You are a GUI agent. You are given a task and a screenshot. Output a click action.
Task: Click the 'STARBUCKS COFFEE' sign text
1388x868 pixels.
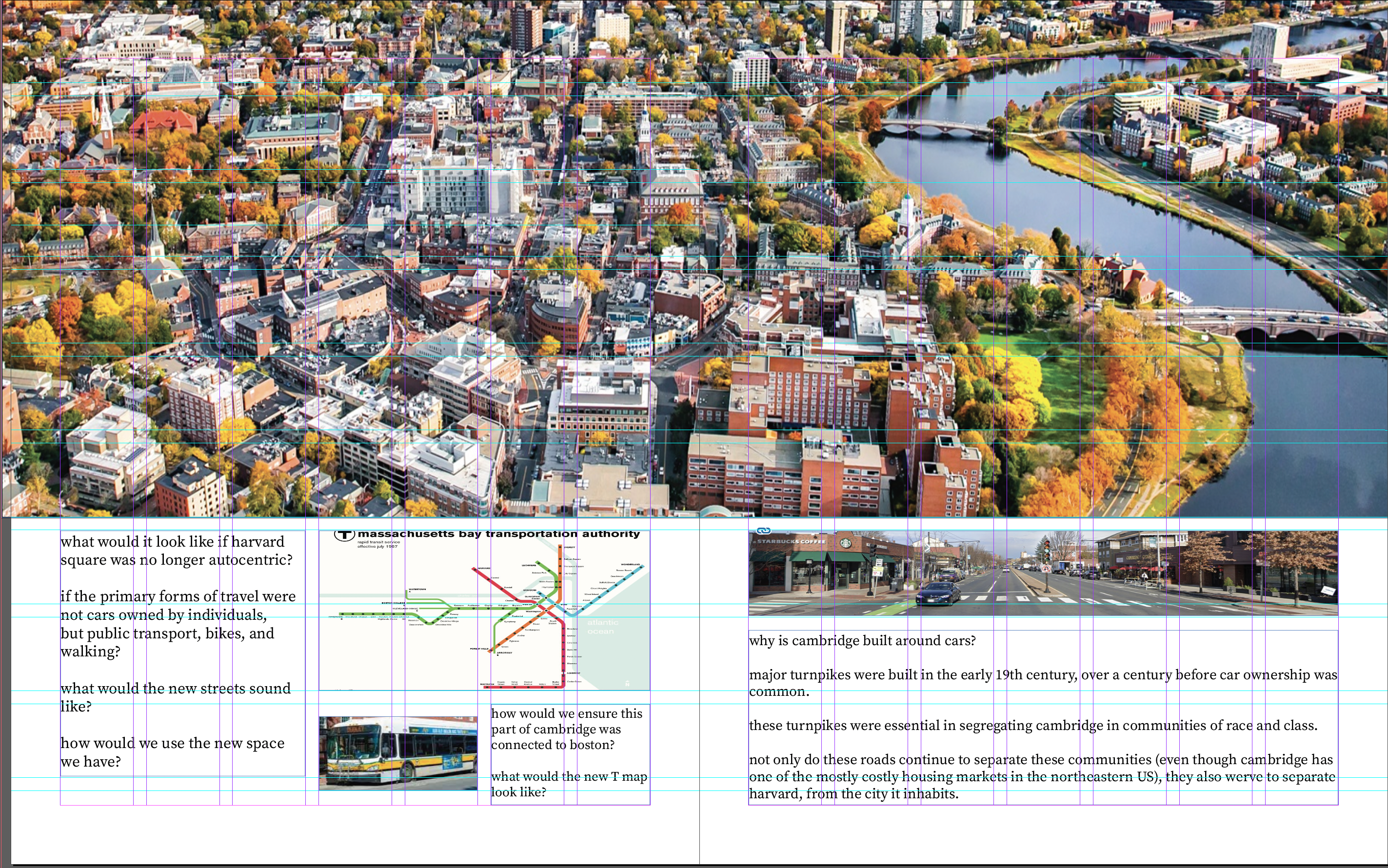(x=791, y=541)
